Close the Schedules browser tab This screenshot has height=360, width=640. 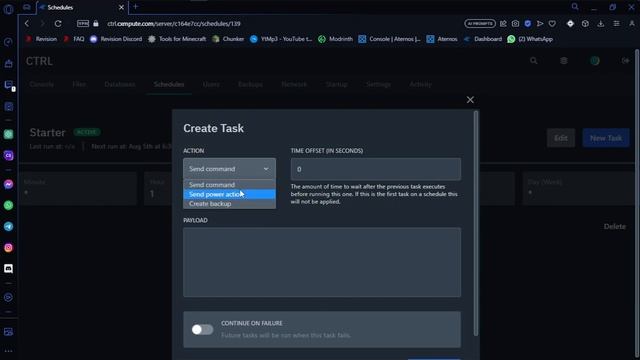pyautogui.click(x=121, y=7)
